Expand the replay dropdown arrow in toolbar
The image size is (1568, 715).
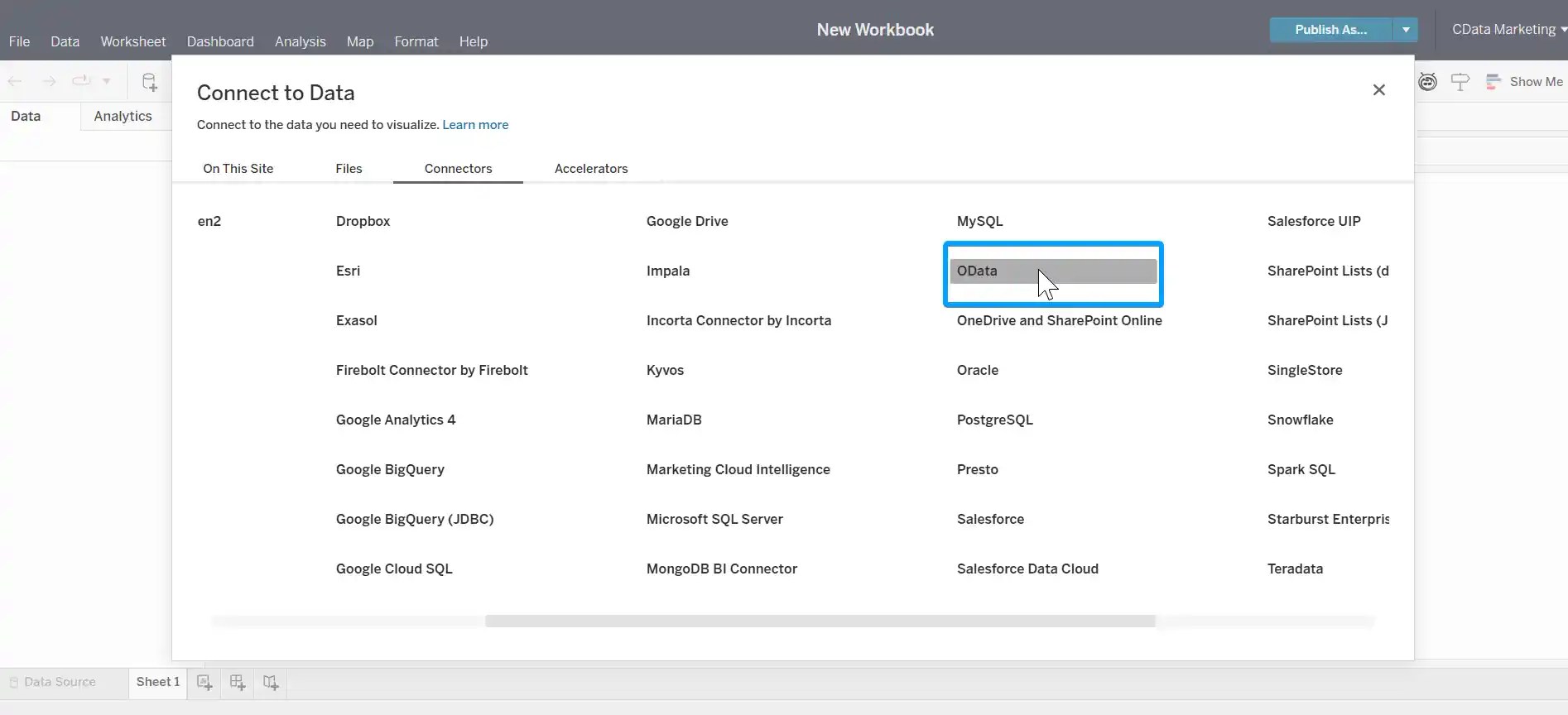click(106, 81)
